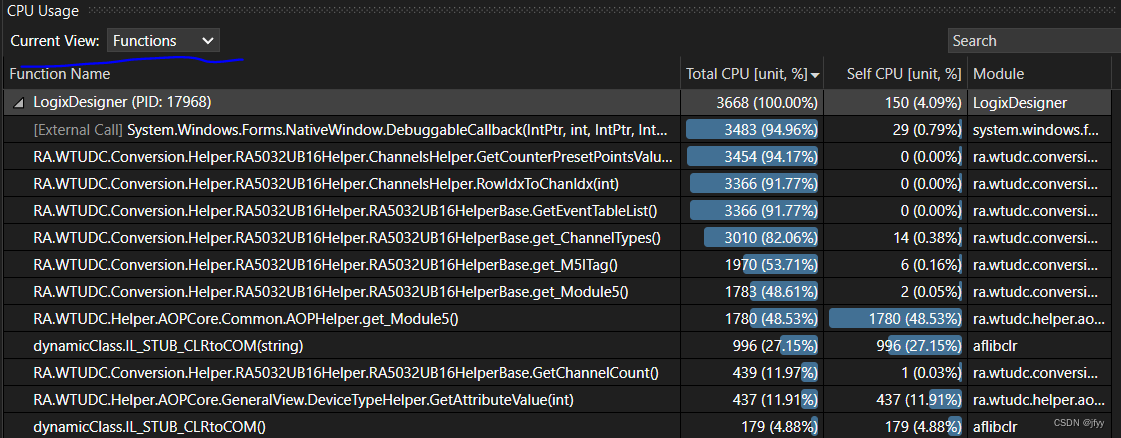Click the 437 (11.91%) Self CPU cell
1121x438 pixels.
tap(896, 400)
